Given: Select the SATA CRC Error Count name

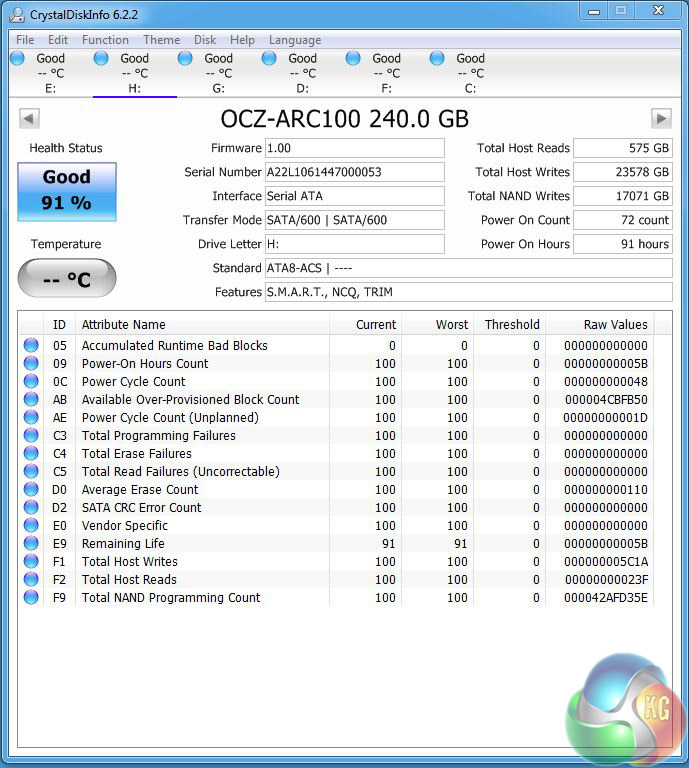Looking at the screenshot, I should point(142,507).
